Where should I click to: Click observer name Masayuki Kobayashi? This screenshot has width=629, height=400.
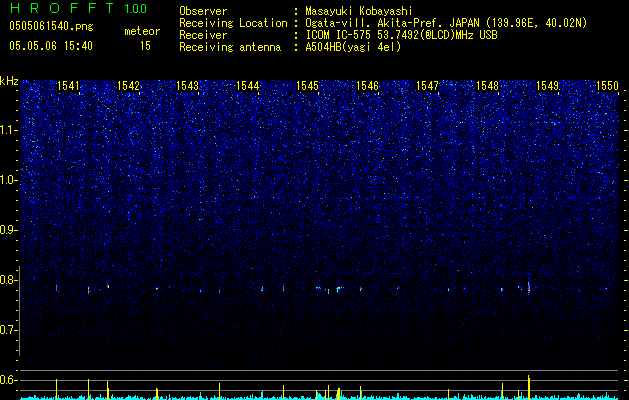pyautogui.click(x=359, y=11)
